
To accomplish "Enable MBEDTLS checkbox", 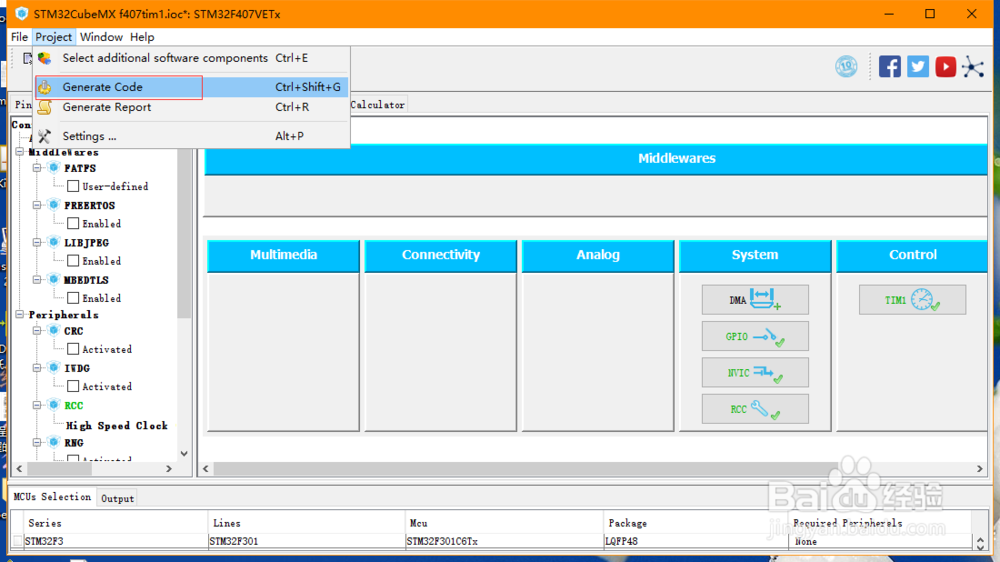I will click(73, 298).
